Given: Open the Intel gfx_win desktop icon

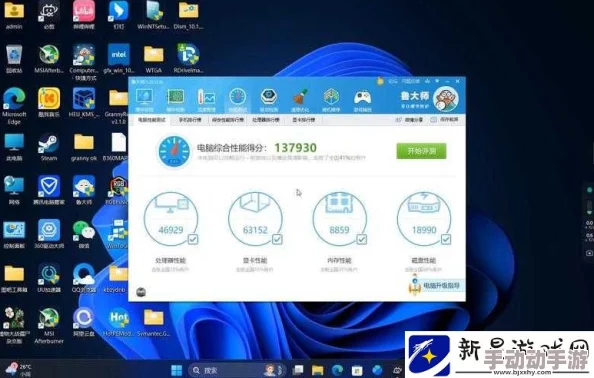Looking at the screenshot, I should [119, 59].
